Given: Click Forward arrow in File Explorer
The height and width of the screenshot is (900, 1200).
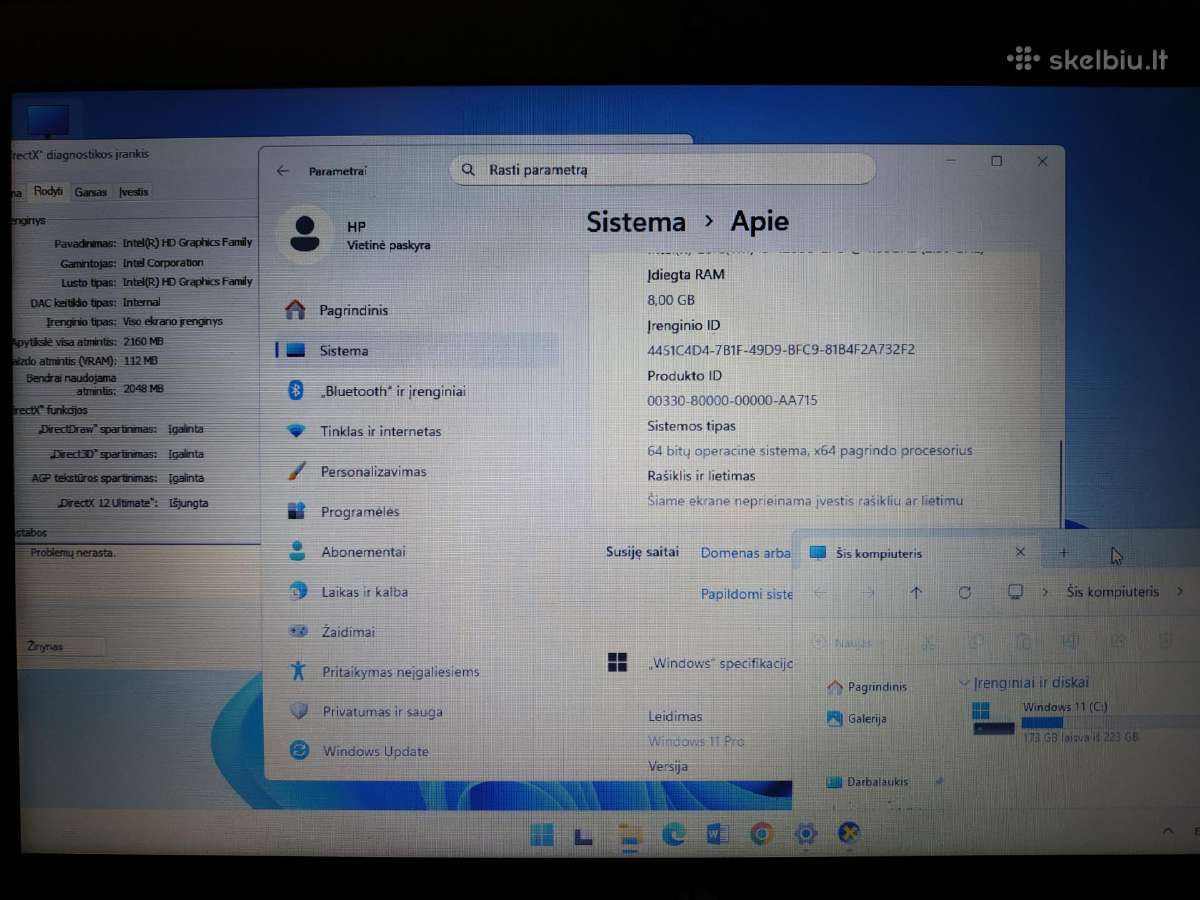Looking at the screenshot, I should point(868,593).
